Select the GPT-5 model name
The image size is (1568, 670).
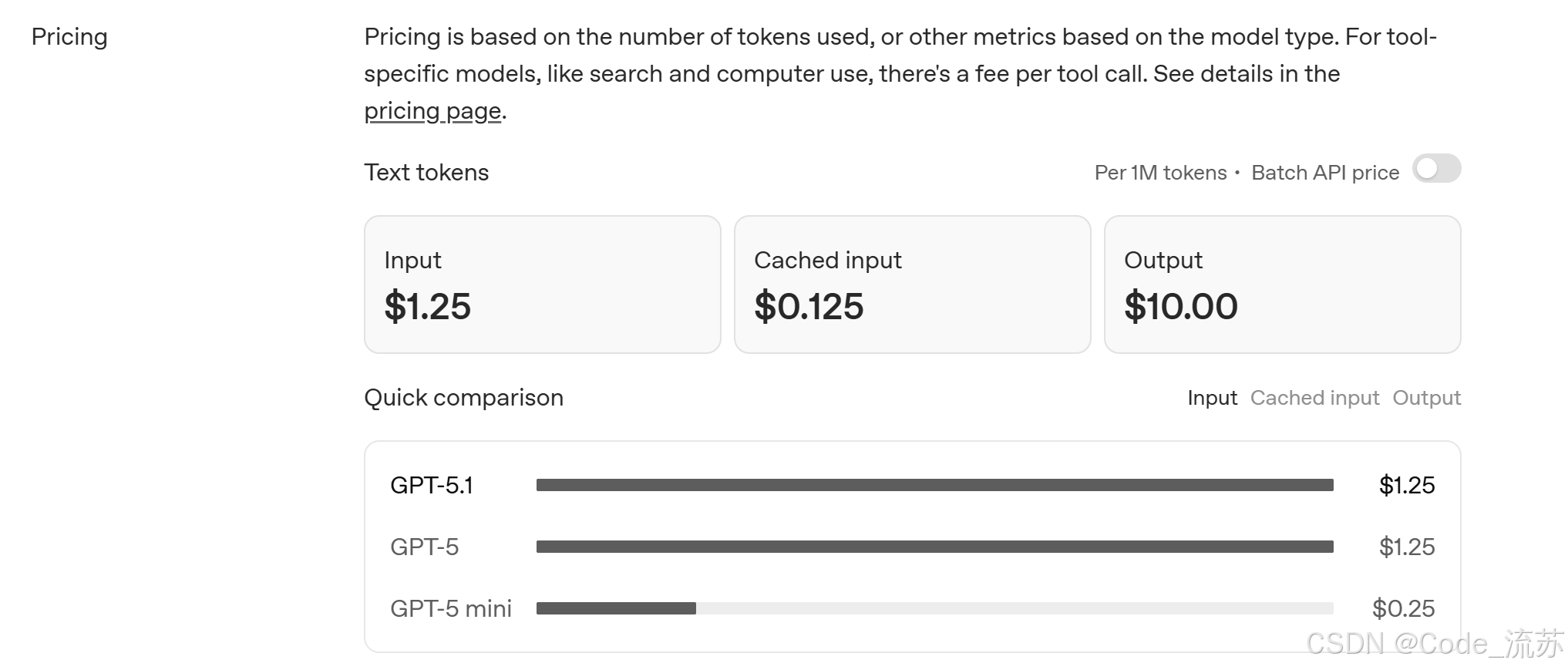(x=425, y=547)
